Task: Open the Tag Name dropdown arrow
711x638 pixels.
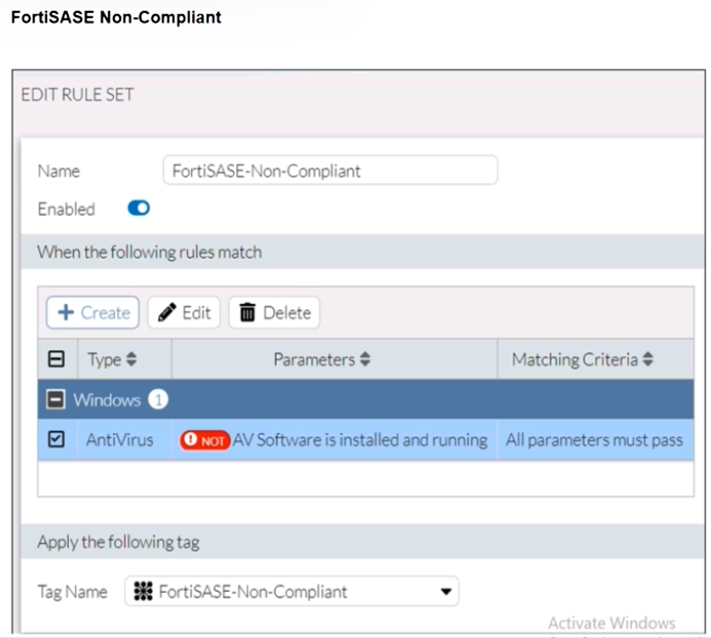Action: click(x=445, y=592)
